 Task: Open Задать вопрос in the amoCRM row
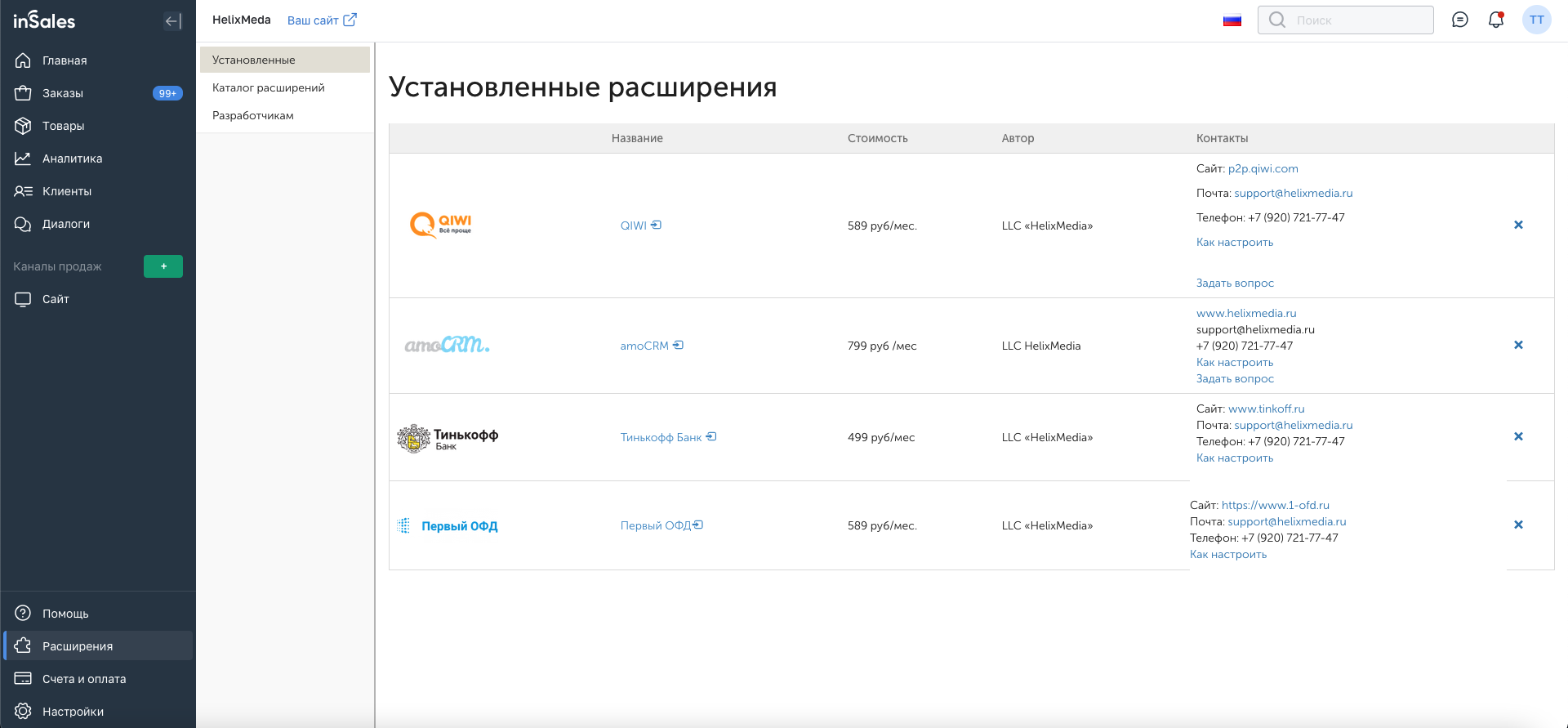1235,378
